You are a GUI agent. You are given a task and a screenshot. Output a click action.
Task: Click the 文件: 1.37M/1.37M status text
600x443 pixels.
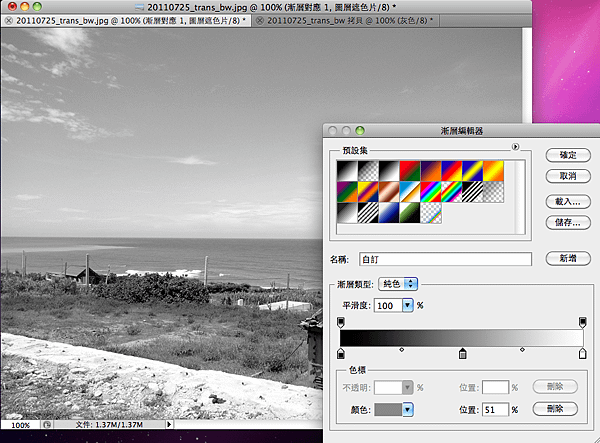coord(109,425)
